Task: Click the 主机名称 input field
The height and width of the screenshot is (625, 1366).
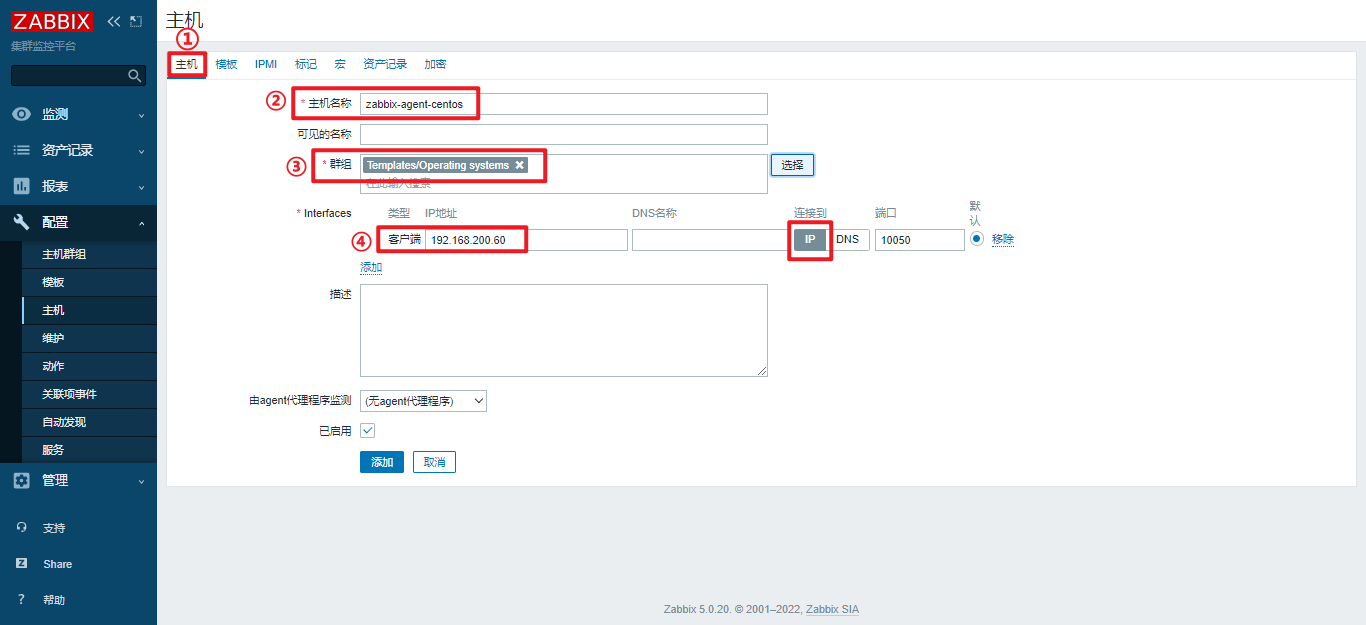Action: click(x=564, y=104)
